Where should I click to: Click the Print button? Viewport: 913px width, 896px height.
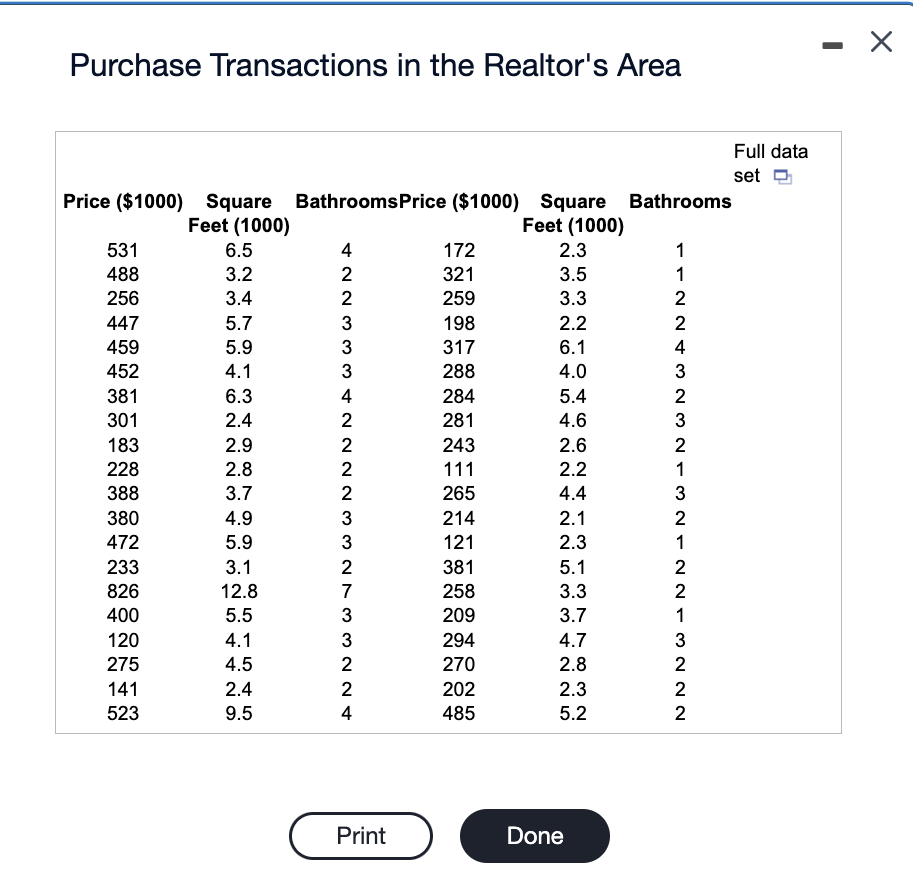point(361,835)
